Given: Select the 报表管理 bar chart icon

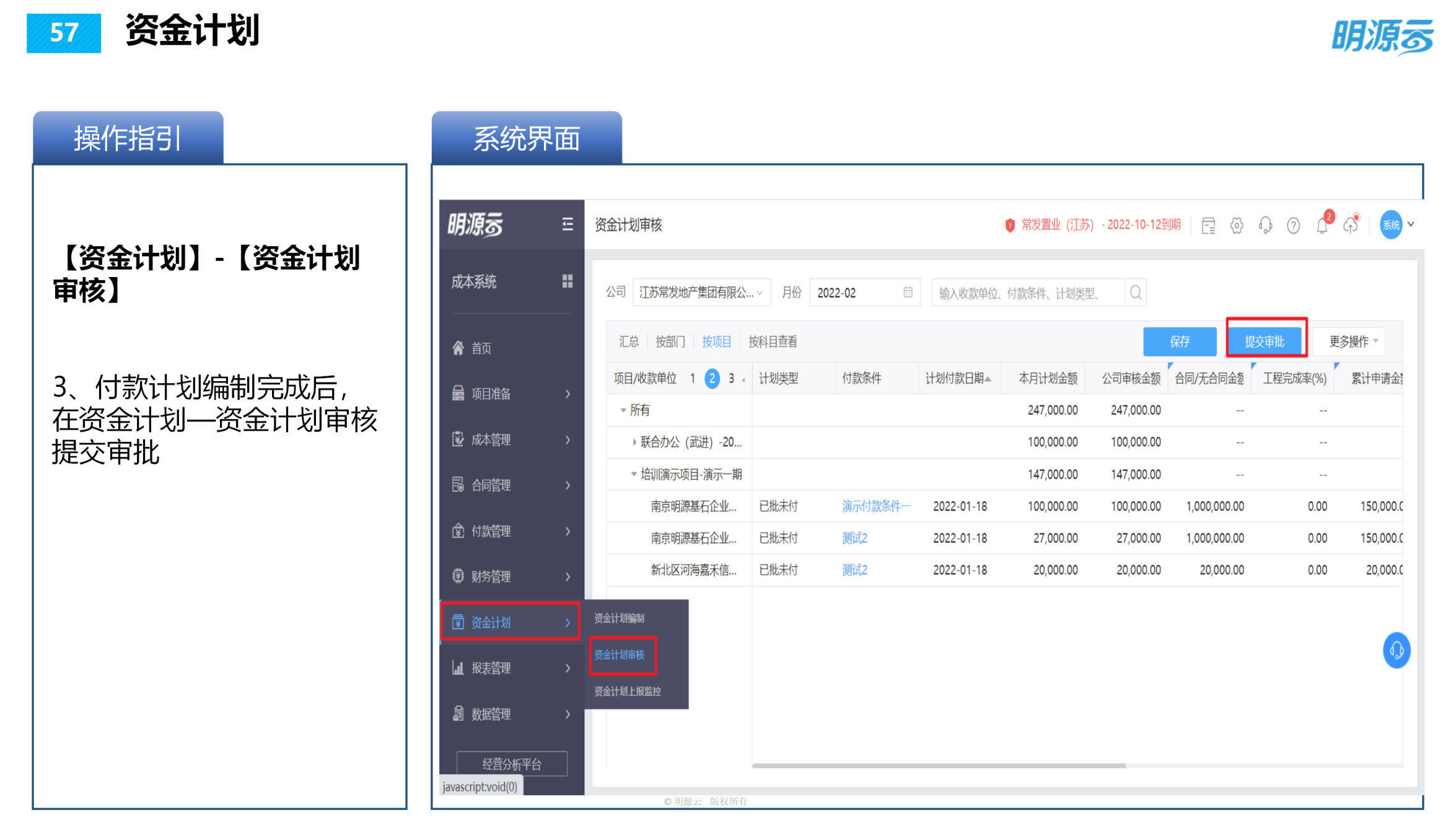Looking at the screenshot, I should pos(457,668).
